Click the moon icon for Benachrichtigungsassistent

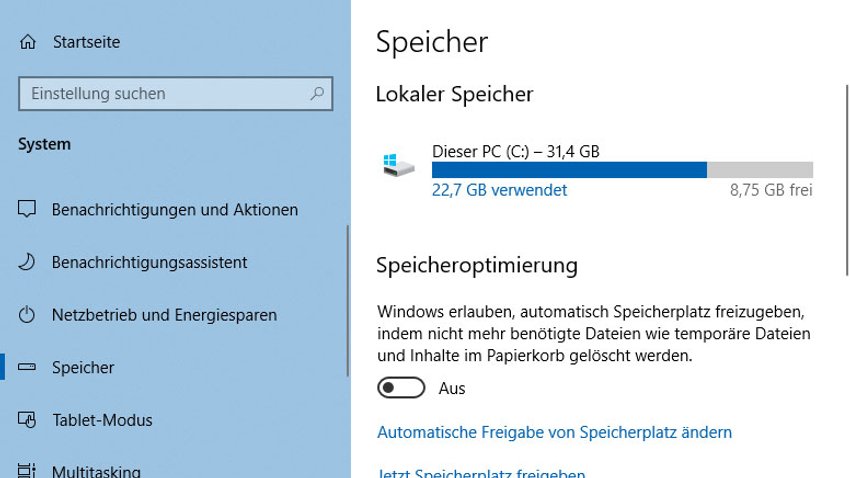click(27, 262)
